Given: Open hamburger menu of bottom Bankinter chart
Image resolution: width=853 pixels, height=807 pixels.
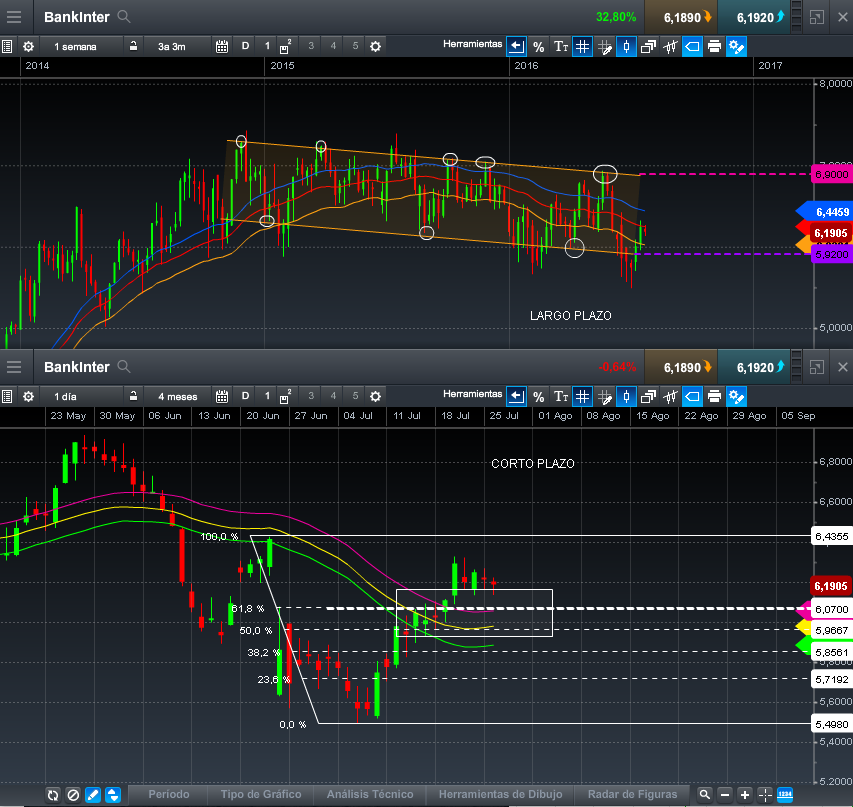Looking at the screenshot, I should [x=14, y=367].
